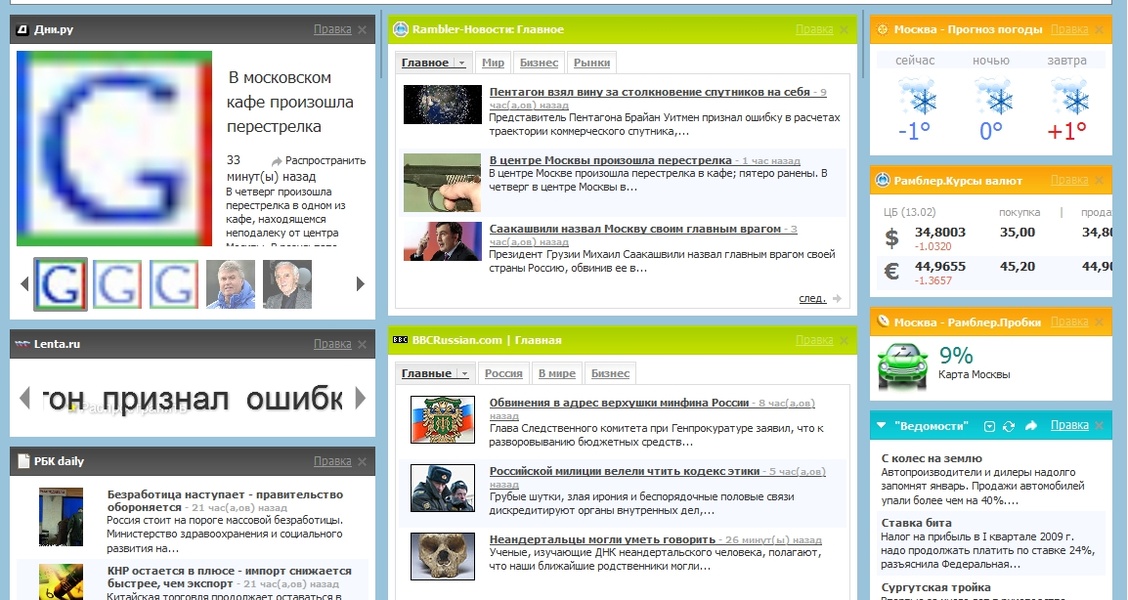This screenshot has width=1128, height=600.
Task: Close the Дни.ру widget
Action: 362,29
